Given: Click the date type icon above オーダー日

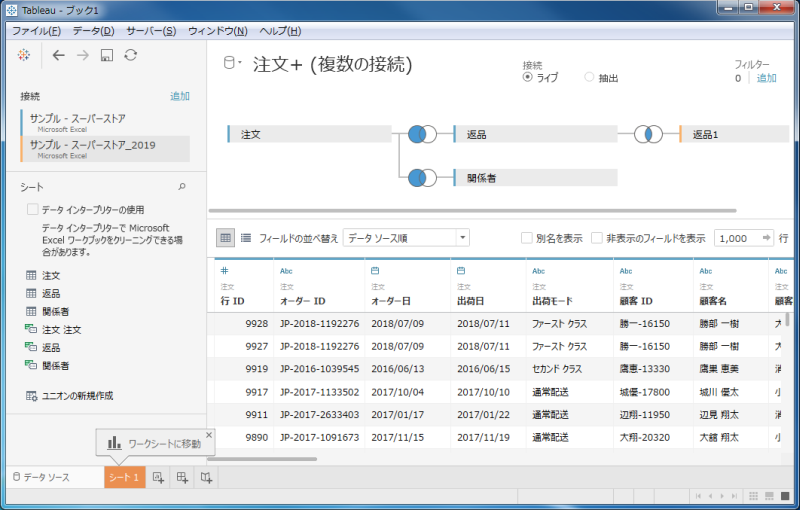Looking at the screenshot, I should tap(375, 270).
